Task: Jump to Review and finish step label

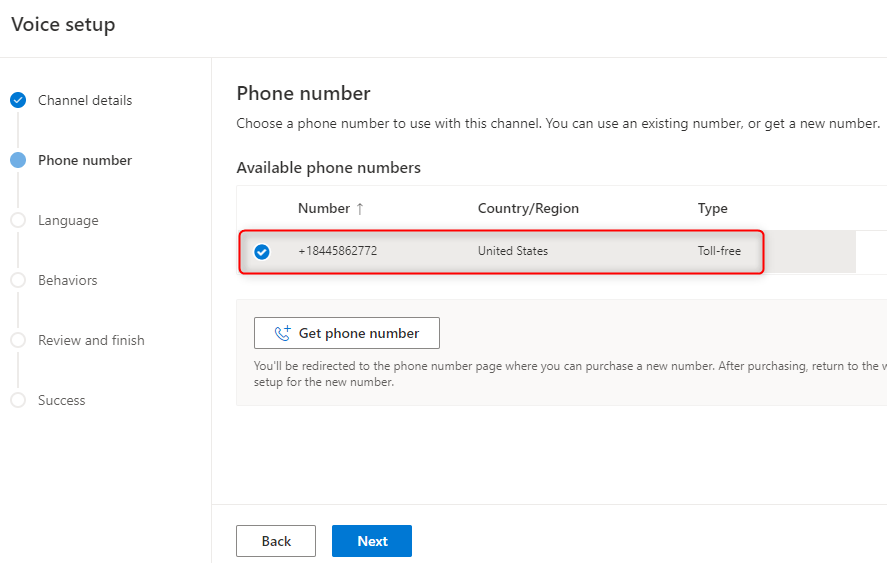Action: click(91, 340)
